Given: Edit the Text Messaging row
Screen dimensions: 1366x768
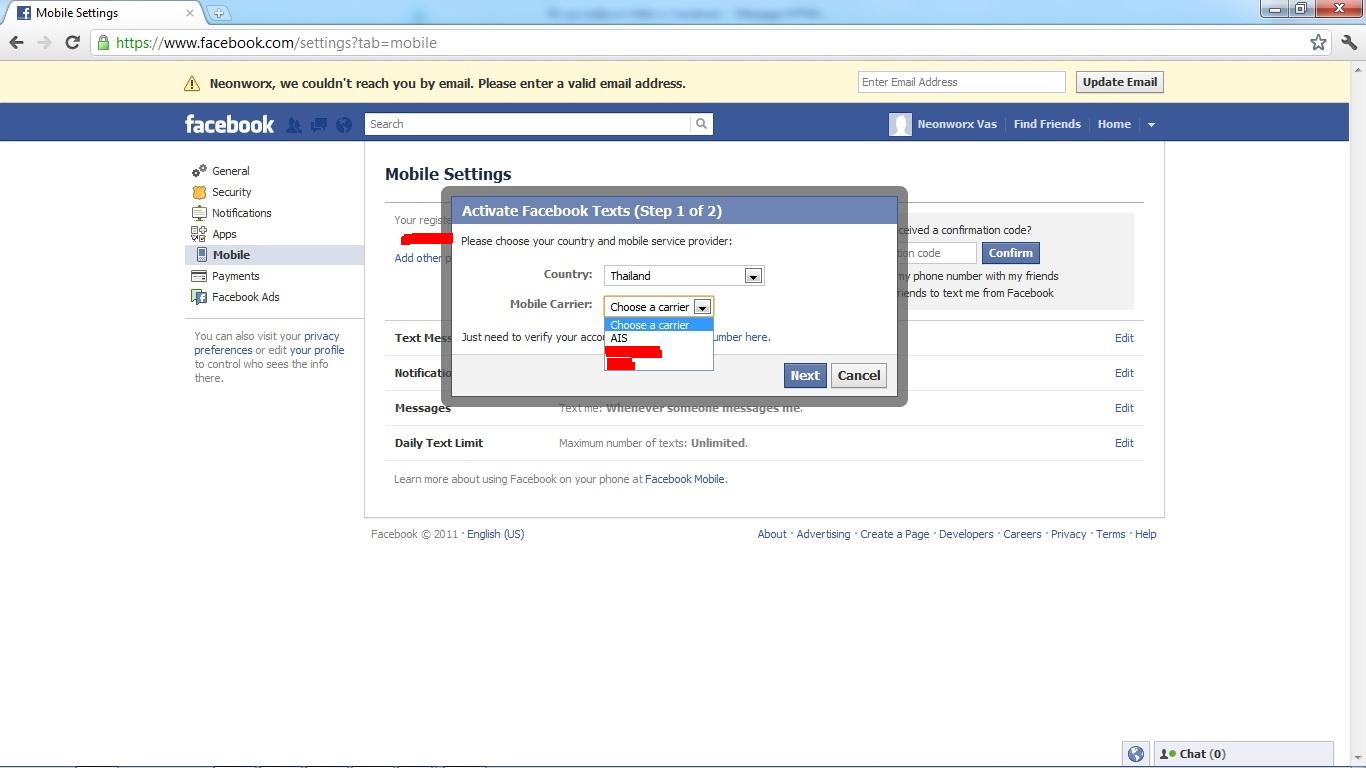Looking at the screenshot, I should 1124,338.
